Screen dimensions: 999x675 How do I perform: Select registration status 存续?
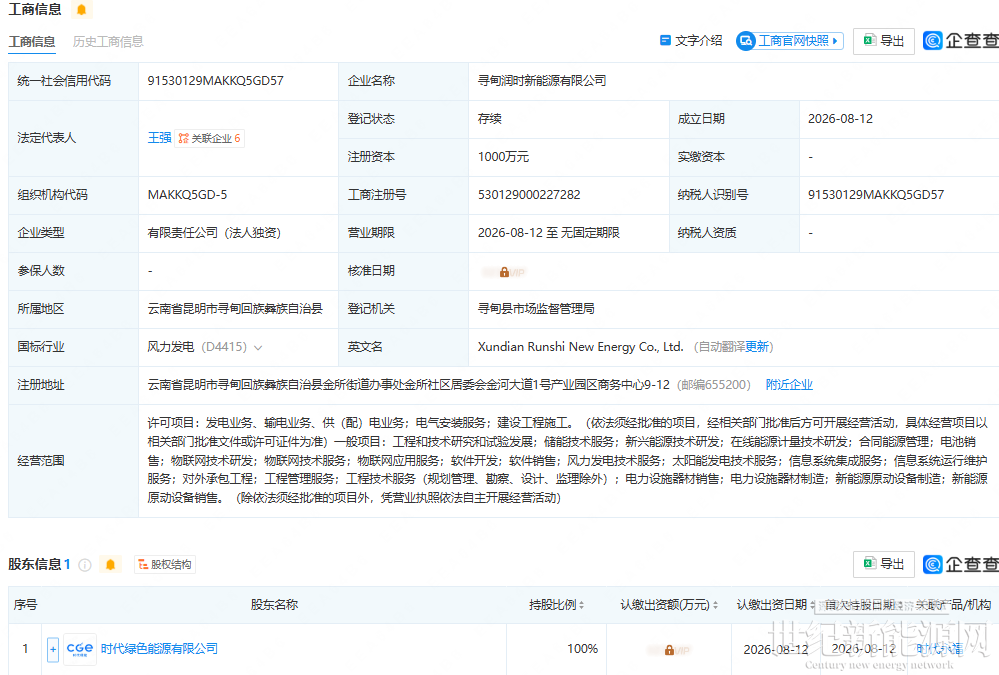[x=490, y=119]
